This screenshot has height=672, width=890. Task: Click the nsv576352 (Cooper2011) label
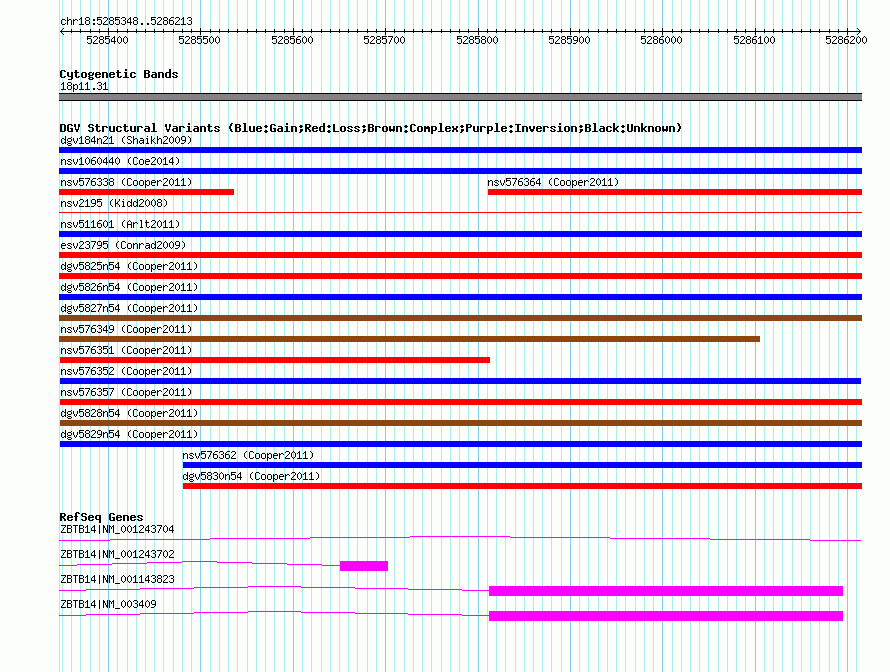tap(126, 371)
